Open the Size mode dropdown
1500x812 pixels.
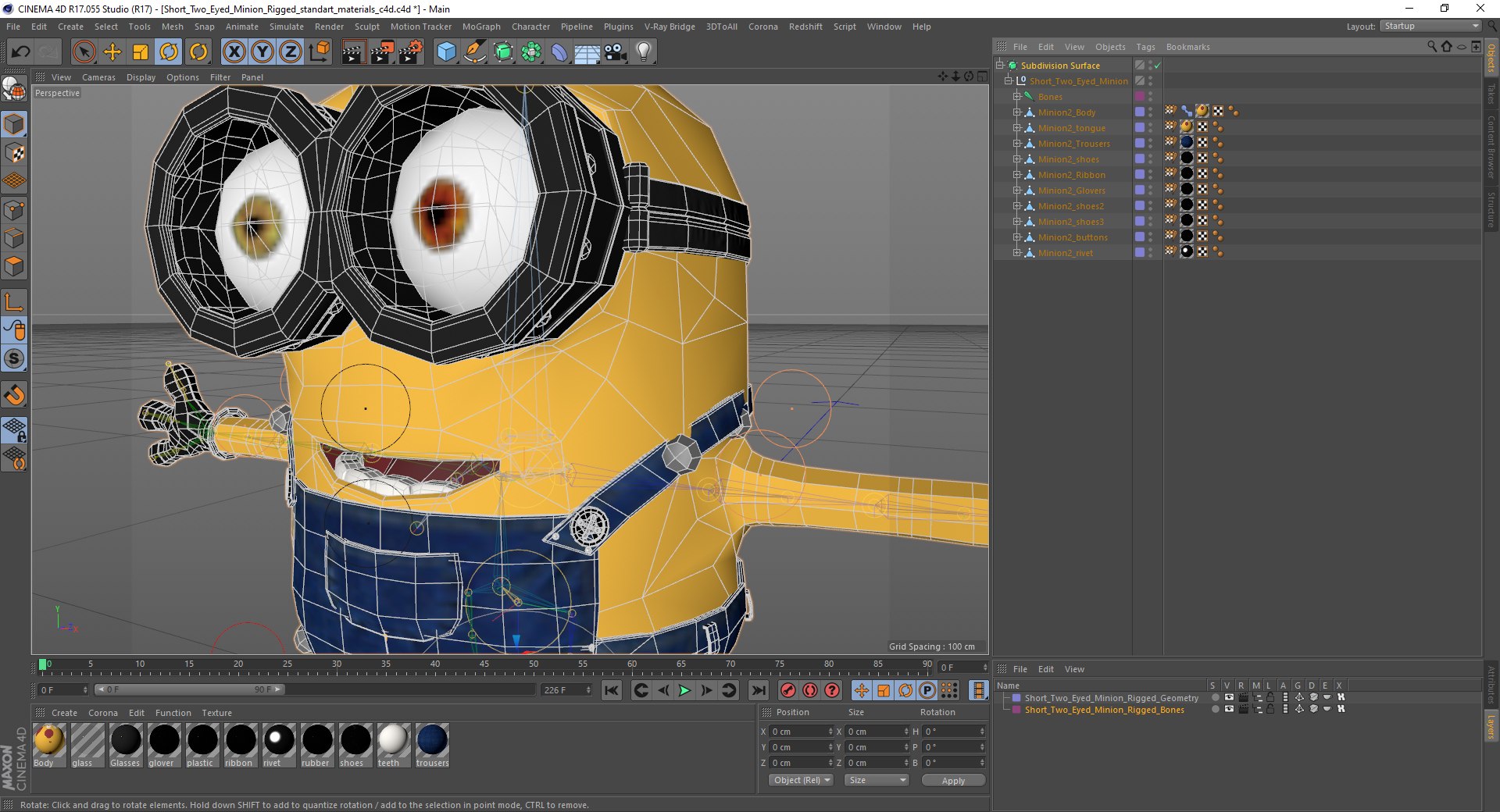point(877,780)
